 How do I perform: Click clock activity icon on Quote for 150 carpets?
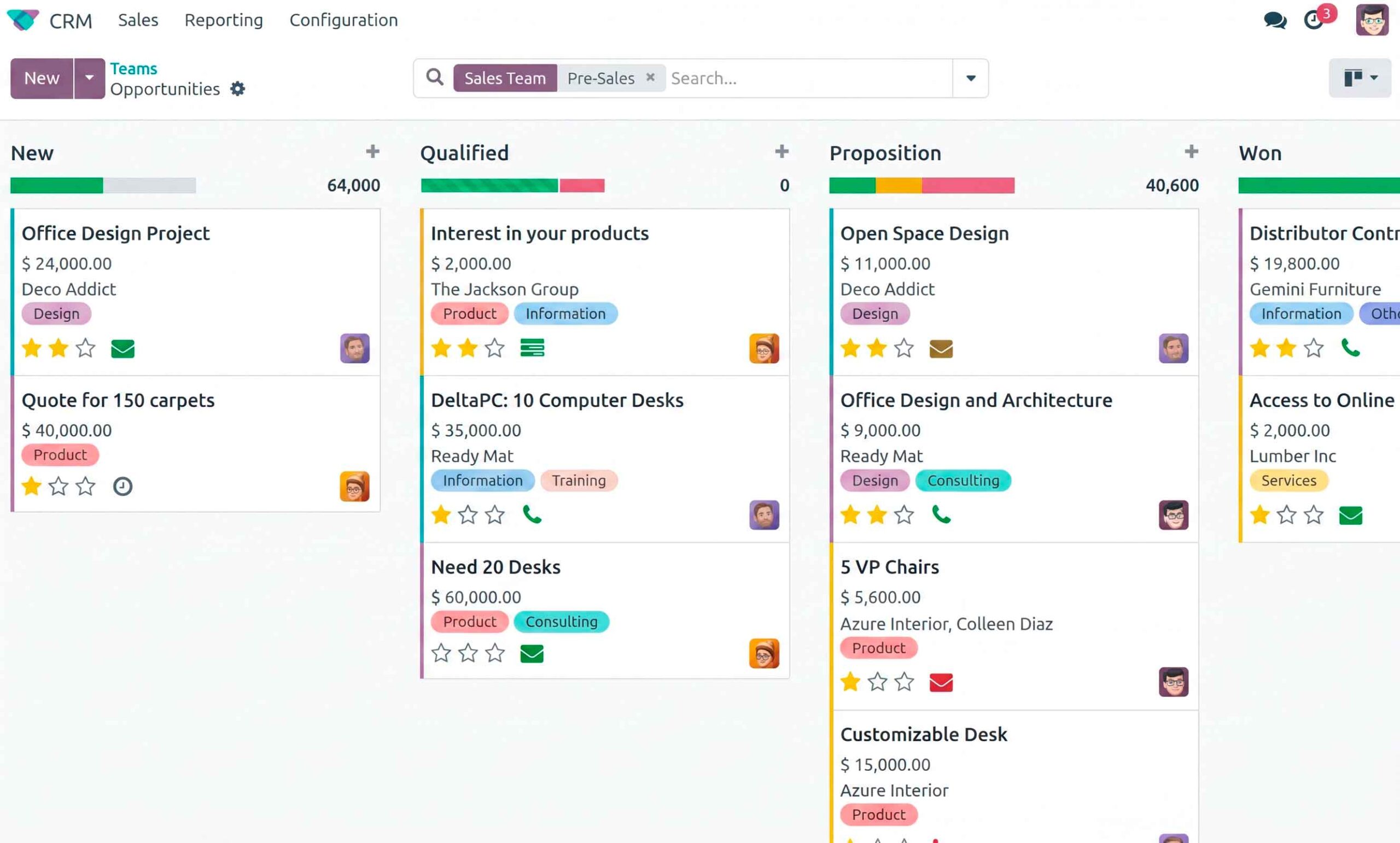[x=122, y=486]
